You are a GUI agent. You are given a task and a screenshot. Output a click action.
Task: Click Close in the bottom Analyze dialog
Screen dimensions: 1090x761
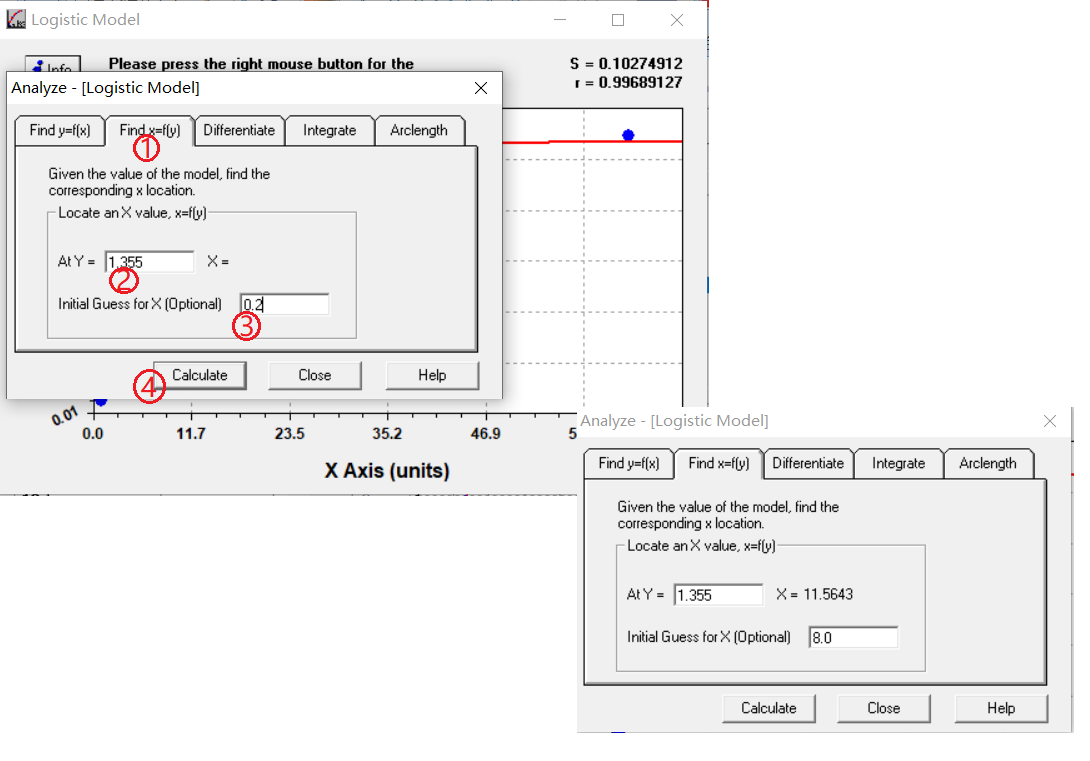883,708
